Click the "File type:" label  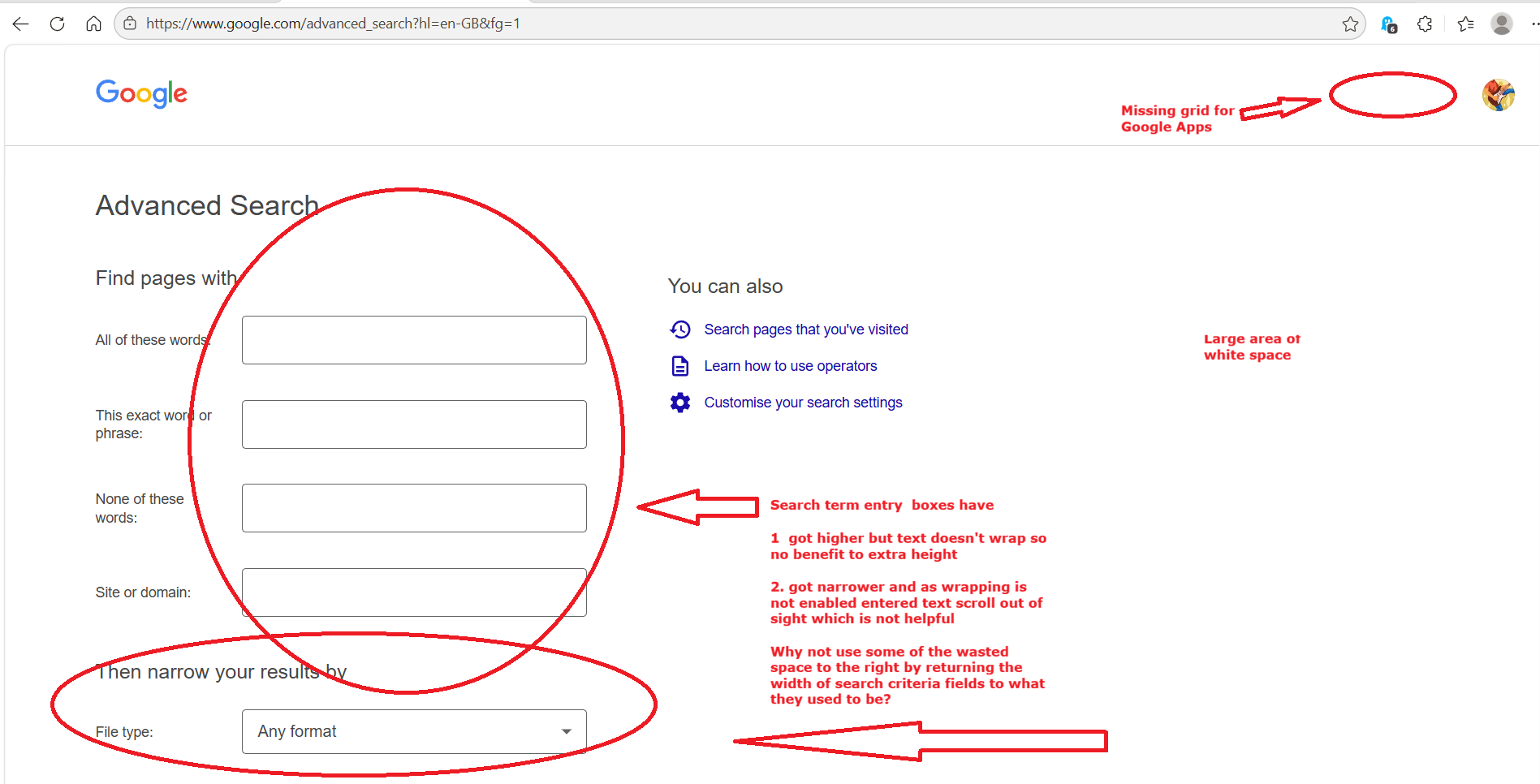pyautogui.click(x=124, y=732)
